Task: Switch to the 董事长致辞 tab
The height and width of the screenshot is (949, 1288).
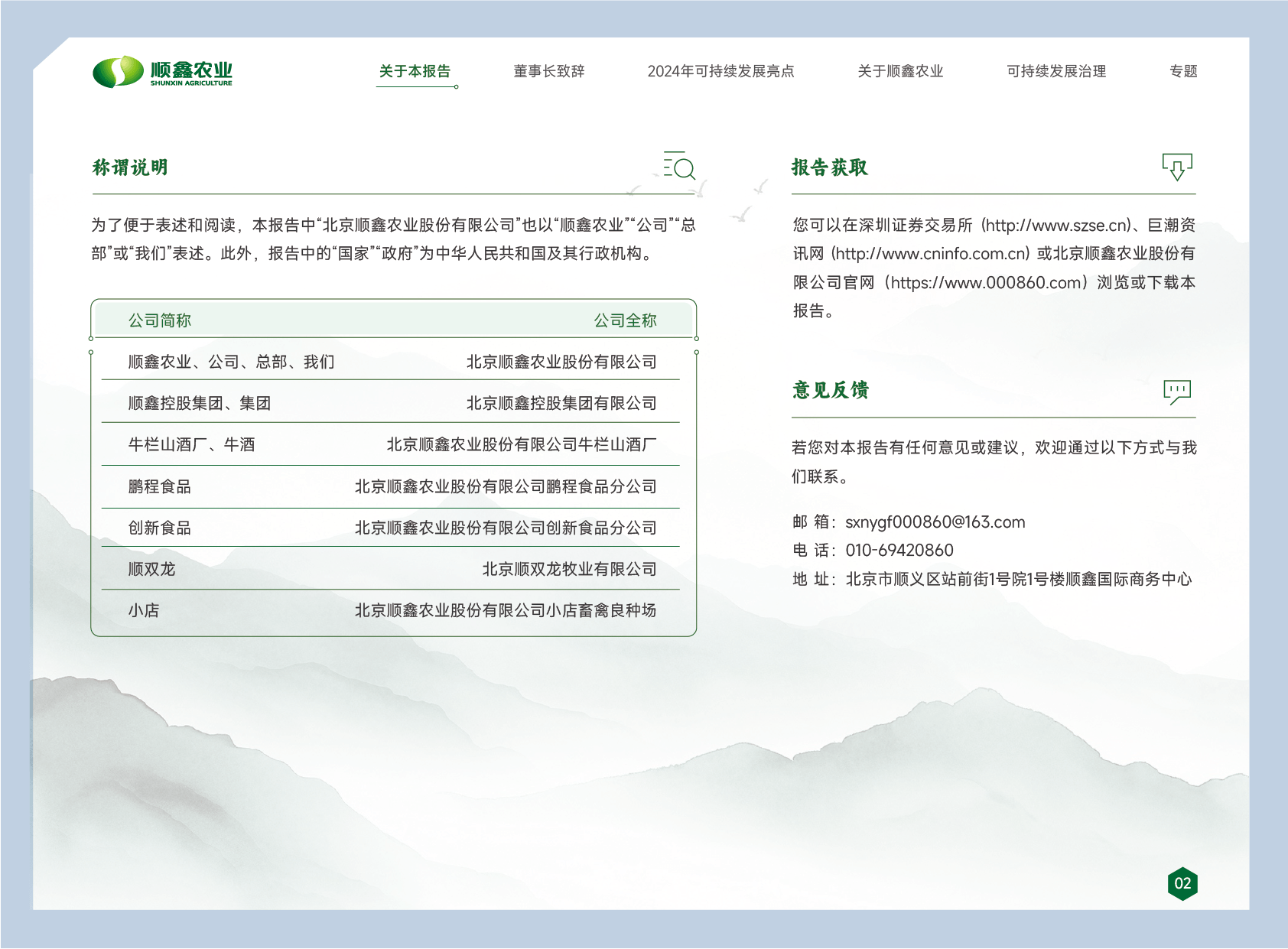Action: point(549,71)
